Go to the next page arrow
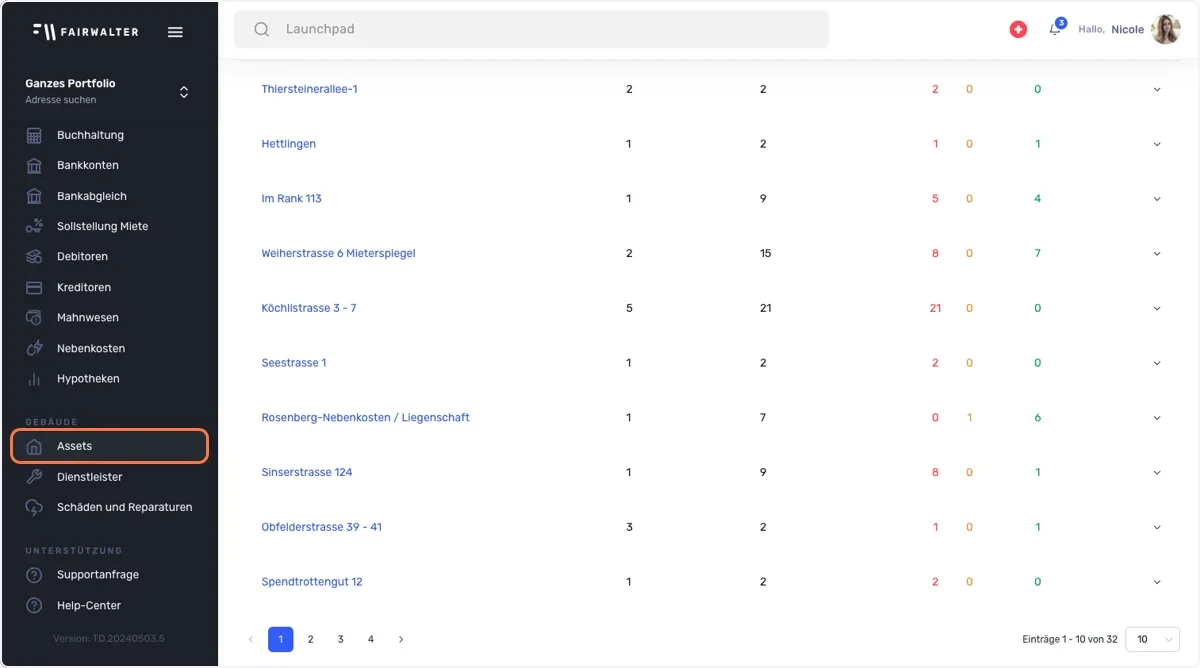Screen dimensions: 1200x668 click(x=401, y=639)
